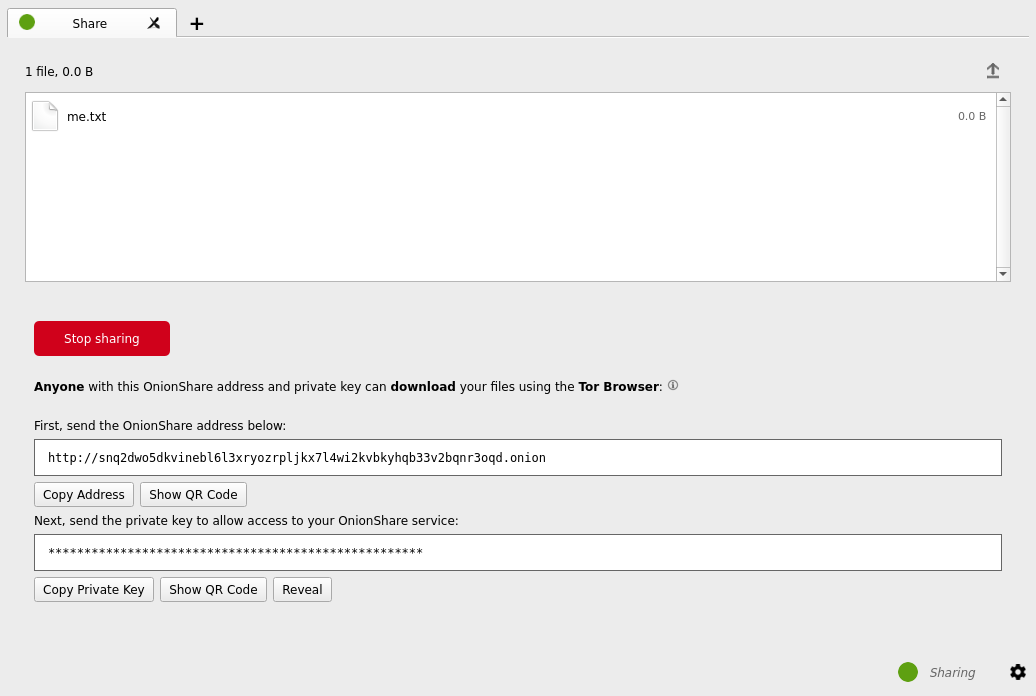Click the masked private key field
The image size is (1036, 696).
[x=517, y=552]
